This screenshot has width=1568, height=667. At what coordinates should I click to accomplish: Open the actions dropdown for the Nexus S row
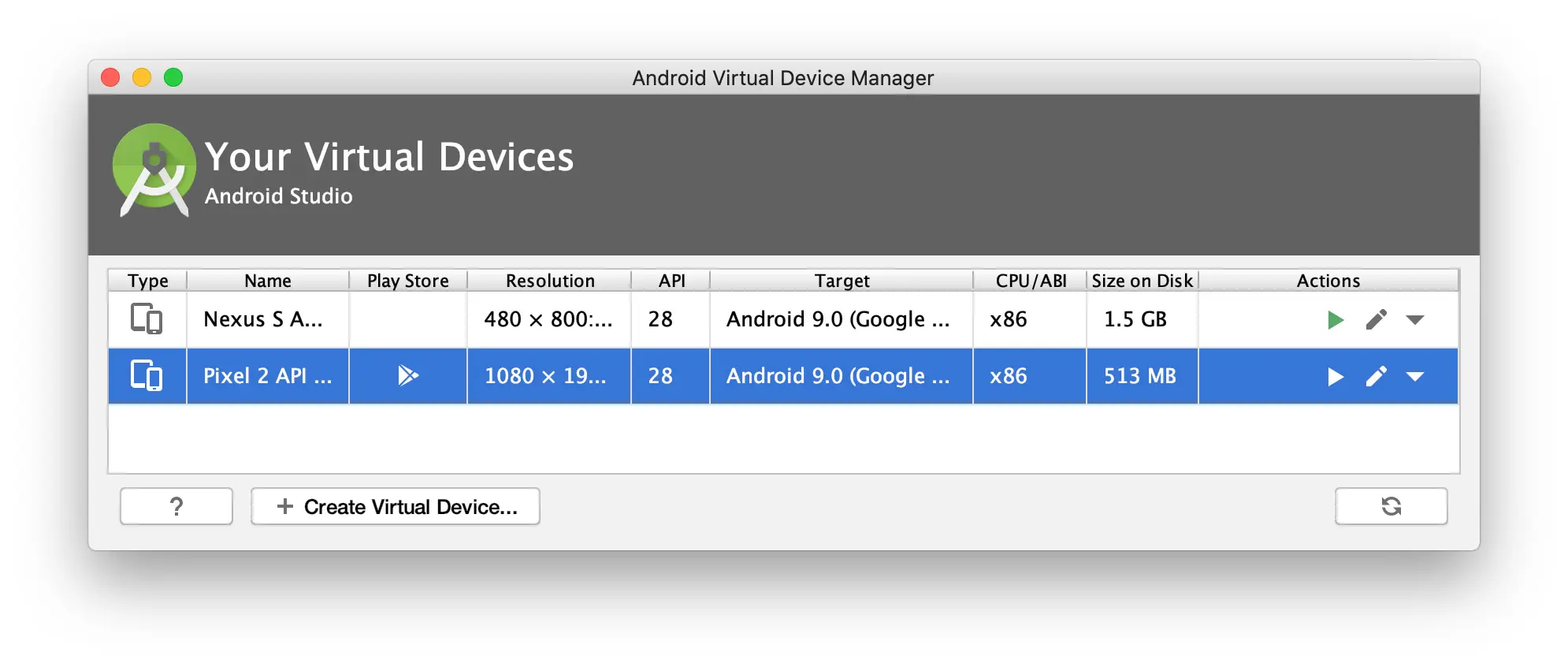(1415, 319)
